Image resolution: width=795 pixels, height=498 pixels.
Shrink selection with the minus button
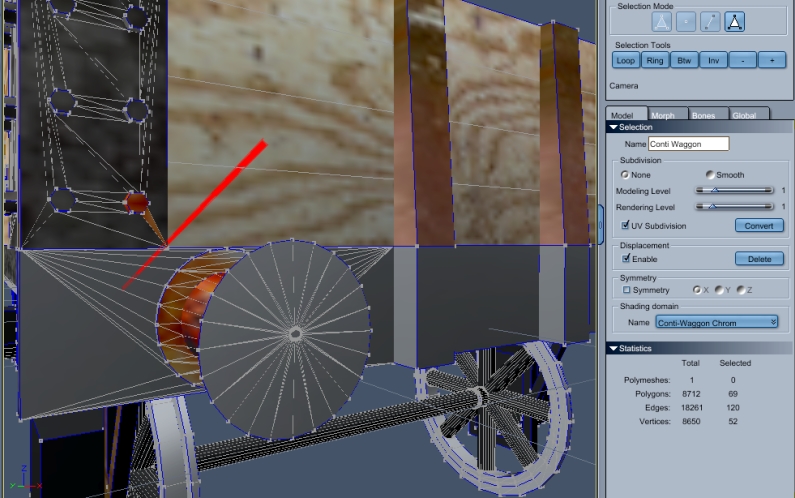(743, 60)
